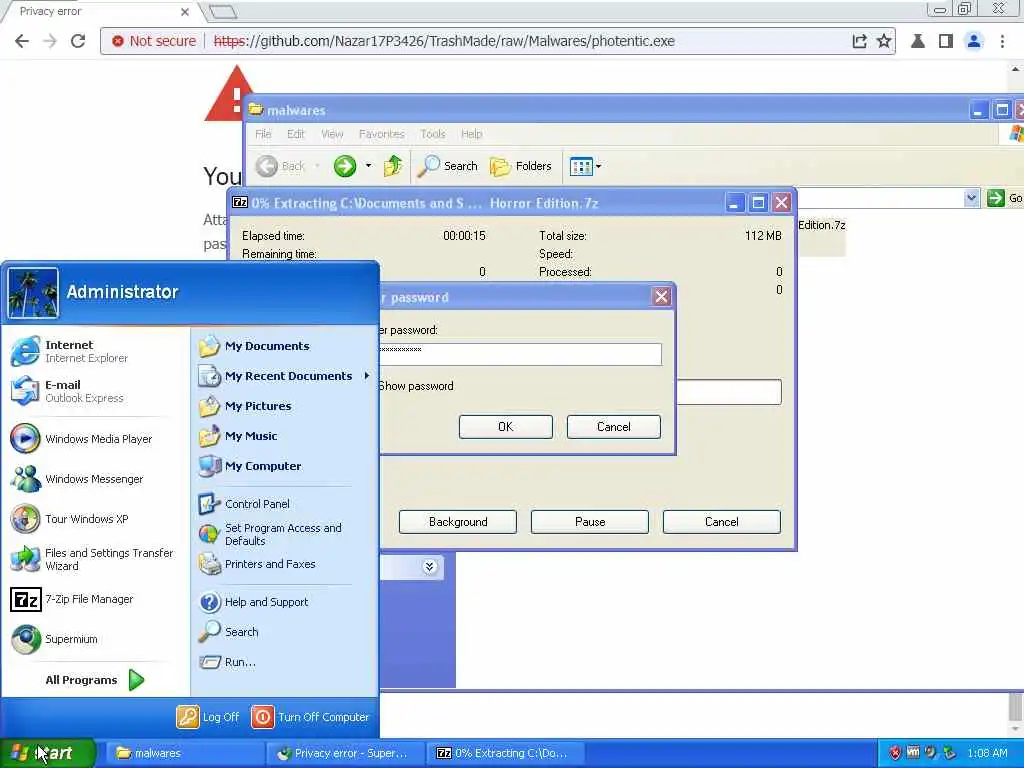Toggle Folders pane in Explorer
This screenshot has width=1024, height=768.
[x=521, y=166]
